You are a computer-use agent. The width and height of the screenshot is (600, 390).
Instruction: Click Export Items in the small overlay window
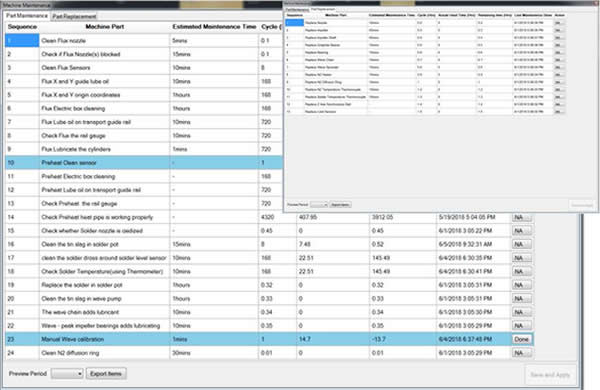340,205
